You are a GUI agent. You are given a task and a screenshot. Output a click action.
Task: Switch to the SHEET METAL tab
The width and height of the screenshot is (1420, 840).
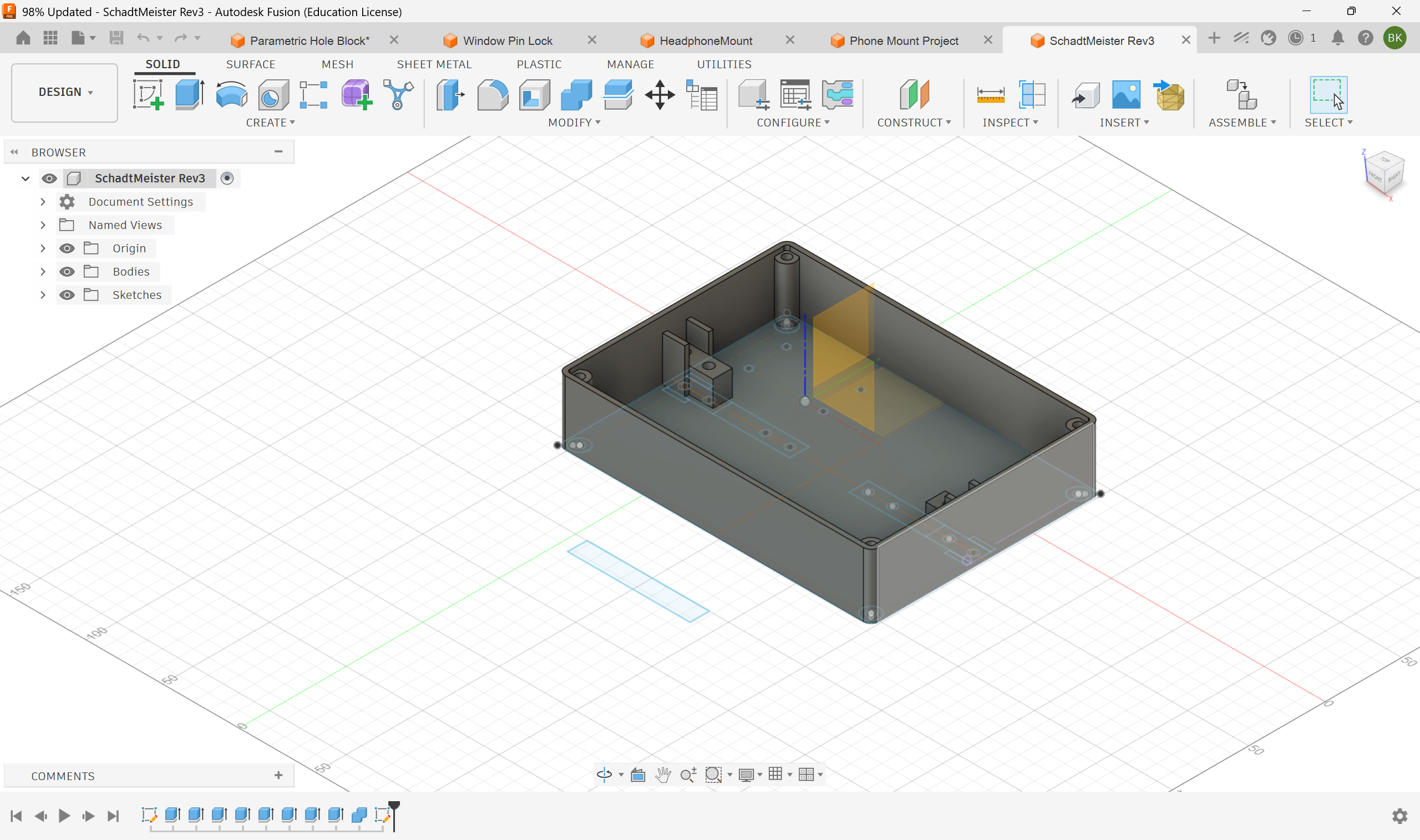(434, 64)
